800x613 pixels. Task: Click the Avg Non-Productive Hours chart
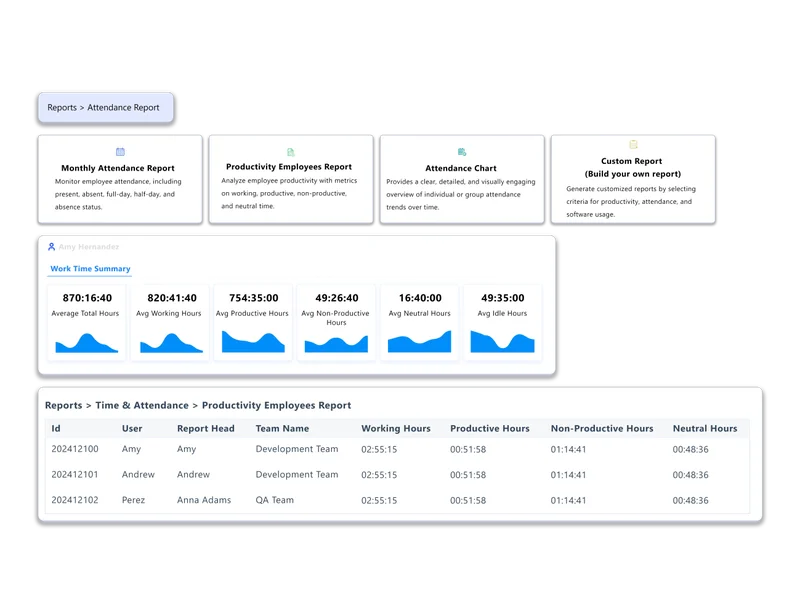(x=336, y=344)
